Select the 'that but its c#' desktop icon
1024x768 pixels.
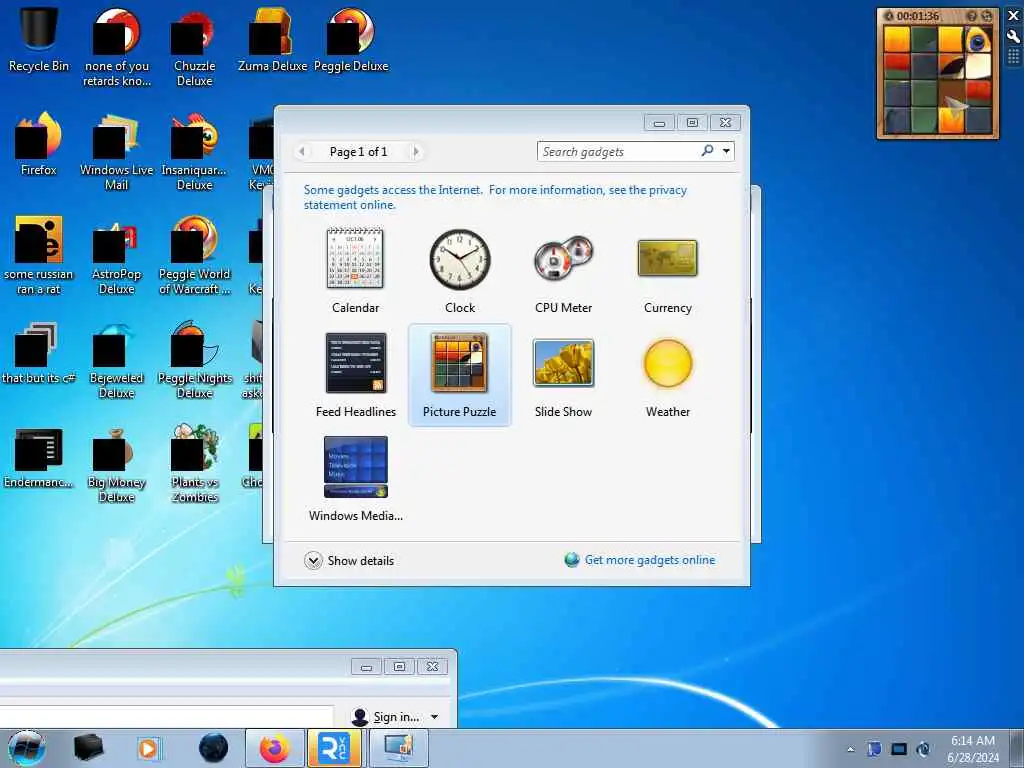pyautogui.click(x=39, y=353)
